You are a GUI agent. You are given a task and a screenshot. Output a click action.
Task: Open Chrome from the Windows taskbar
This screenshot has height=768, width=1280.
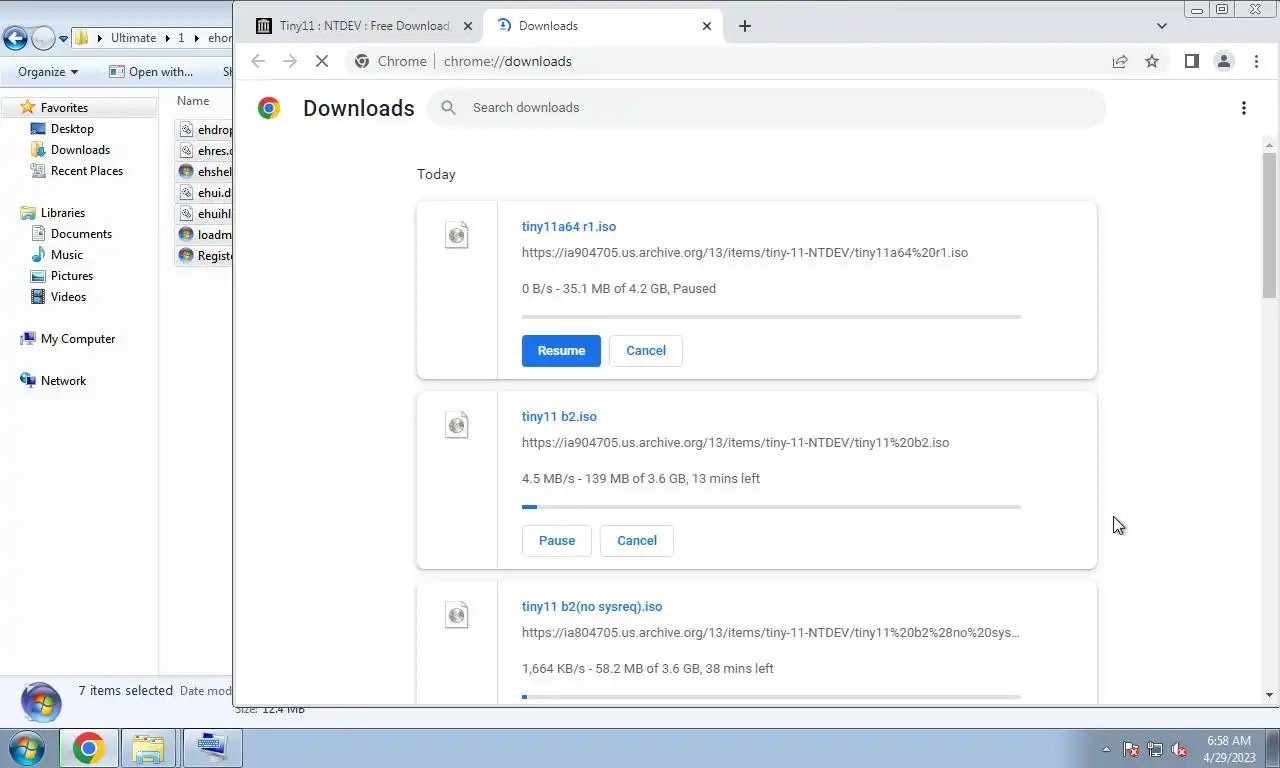[x=88, y=748]
